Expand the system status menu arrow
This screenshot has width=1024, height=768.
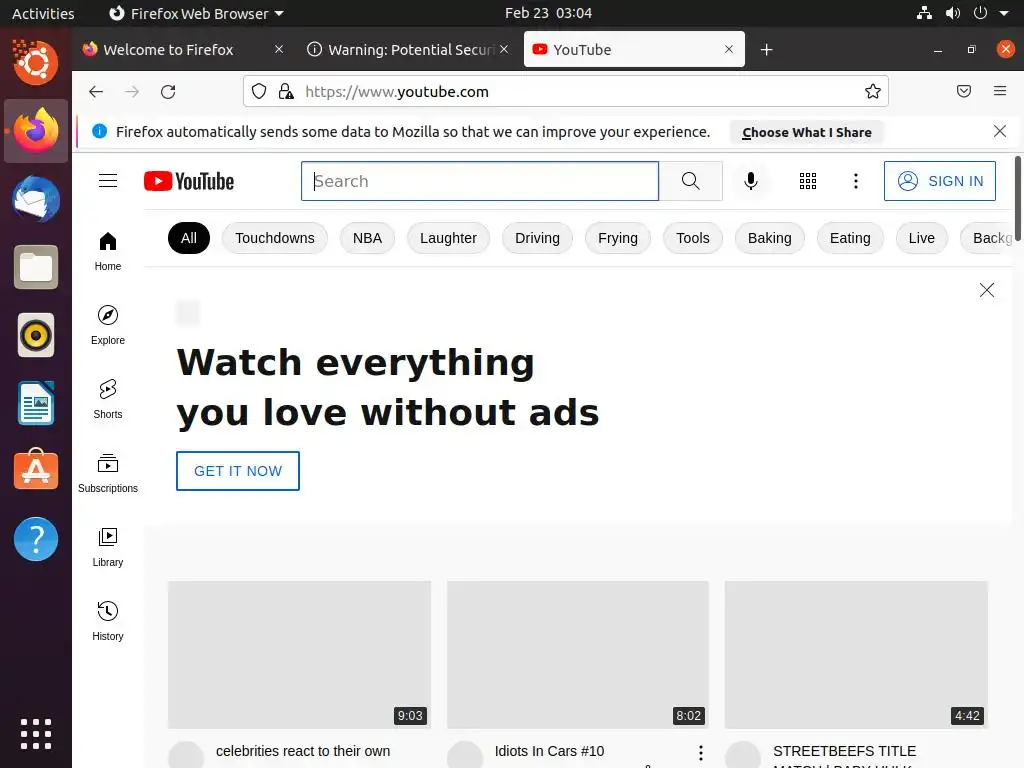pyautogui.click(x=1004, y=13)
